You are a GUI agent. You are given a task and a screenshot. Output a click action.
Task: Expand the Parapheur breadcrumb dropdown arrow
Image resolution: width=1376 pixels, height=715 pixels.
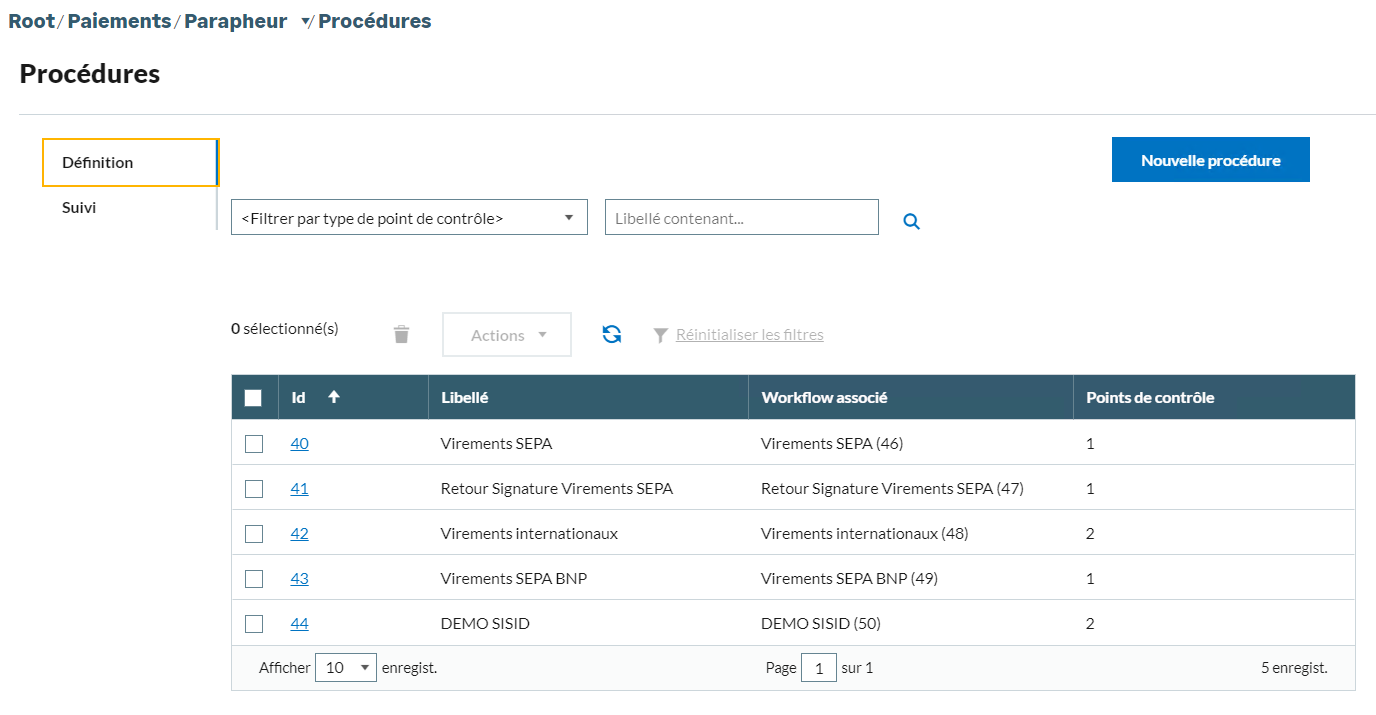pyautogui.click(x=306, y=22)
